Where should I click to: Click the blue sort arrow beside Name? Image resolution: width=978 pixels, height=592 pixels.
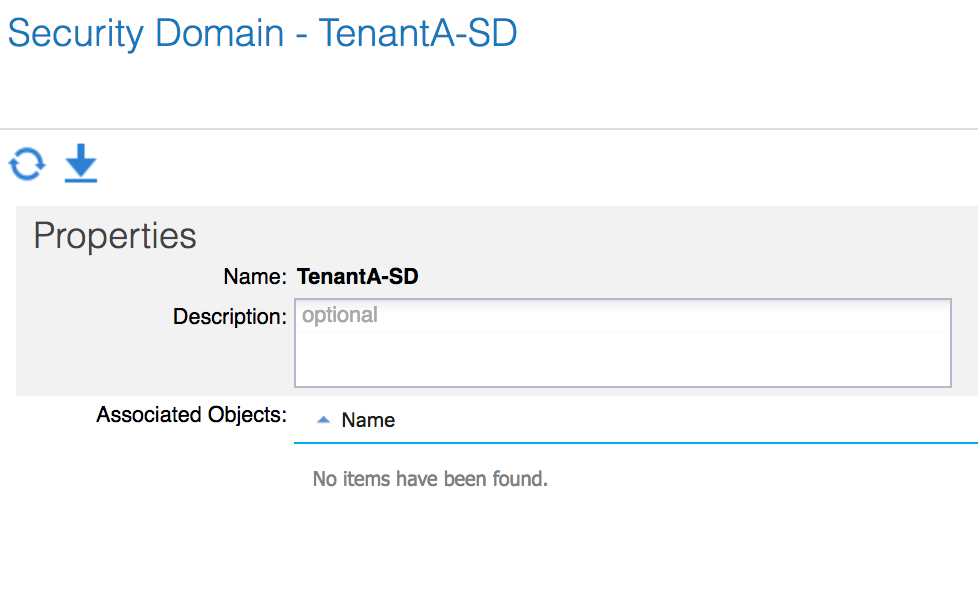click(x=323, y=420)
